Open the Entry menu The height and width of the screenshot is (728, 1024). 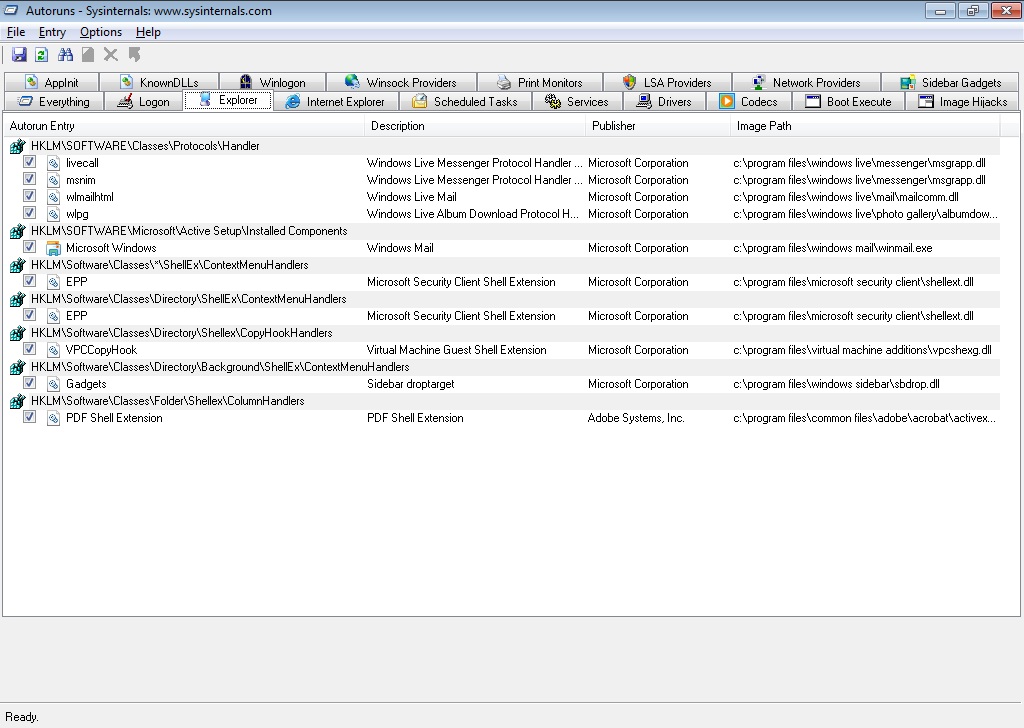[x=52, y=32]
